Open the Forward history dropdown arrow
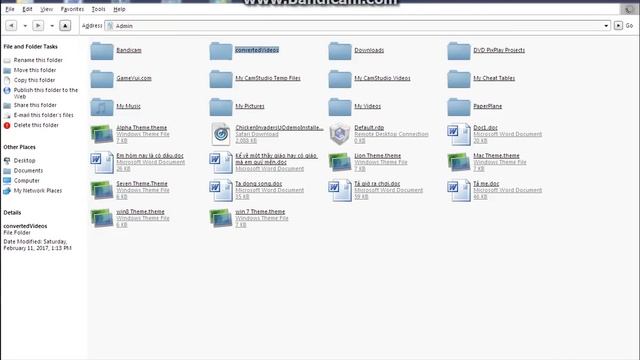This screenshot has width=640, height=360. 52,26
